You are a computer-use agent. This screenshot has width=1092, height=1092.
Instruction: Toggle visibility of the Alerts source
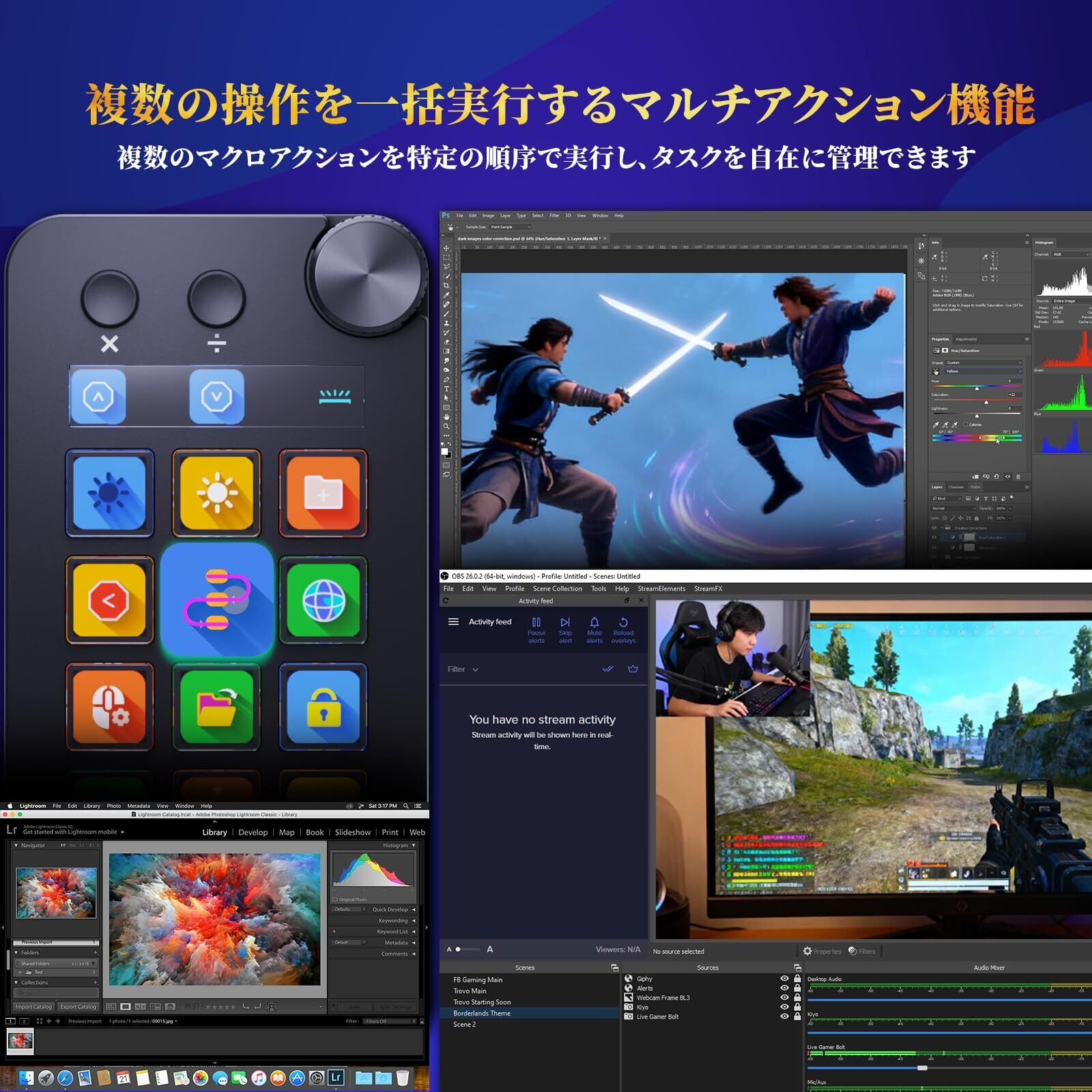(x=784, y=988)
